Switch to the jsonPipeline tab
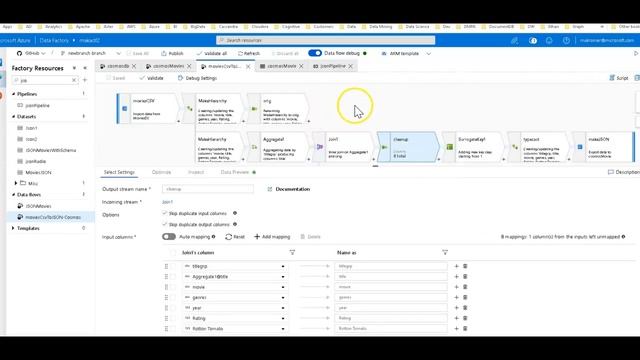The width and height of the screenshot is (640, 360). [x=333, y=66]
